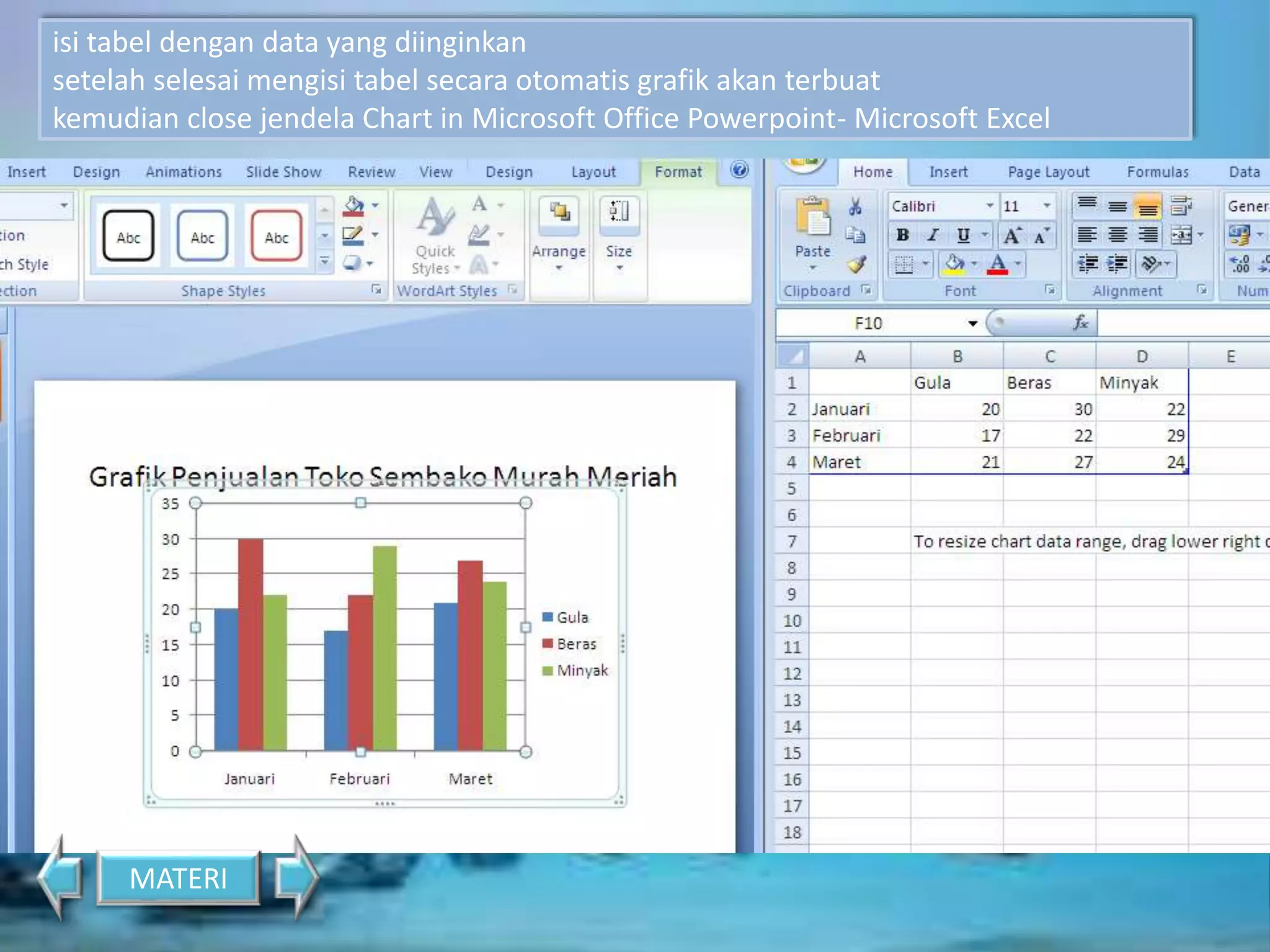Screen dimensions: 1270x952
Task: Click the Shape Fill paint bucket icon
Action: coord(353,206)
